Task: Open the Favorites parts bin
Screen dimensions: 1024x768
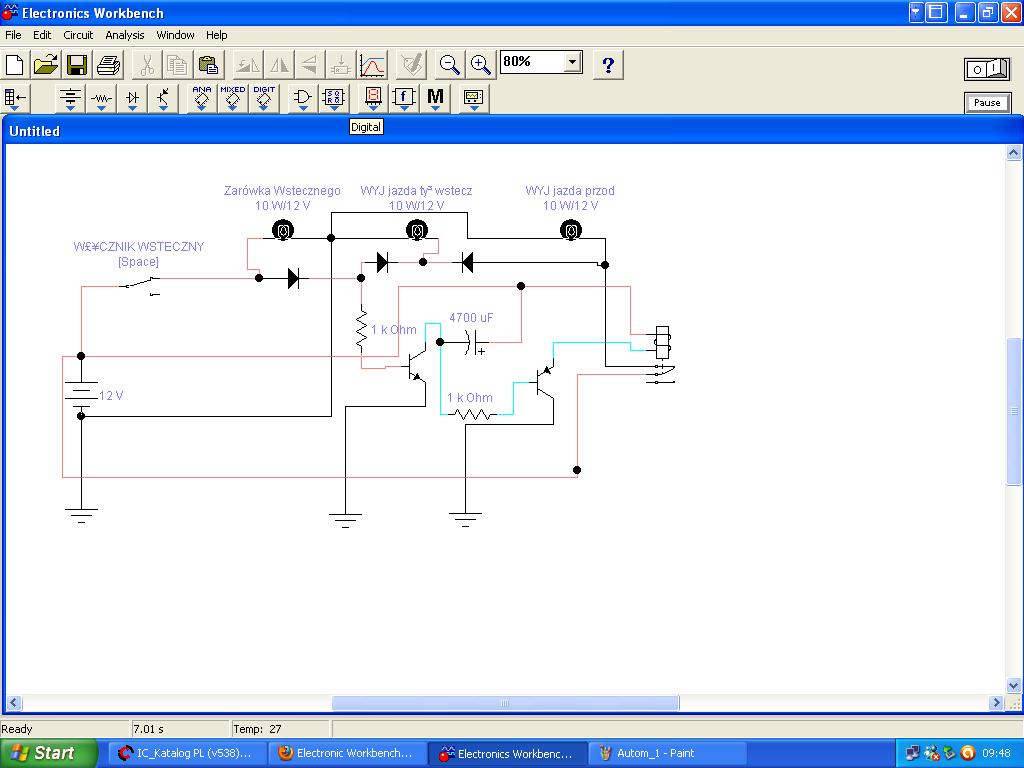Action: [x=15, y=98]
